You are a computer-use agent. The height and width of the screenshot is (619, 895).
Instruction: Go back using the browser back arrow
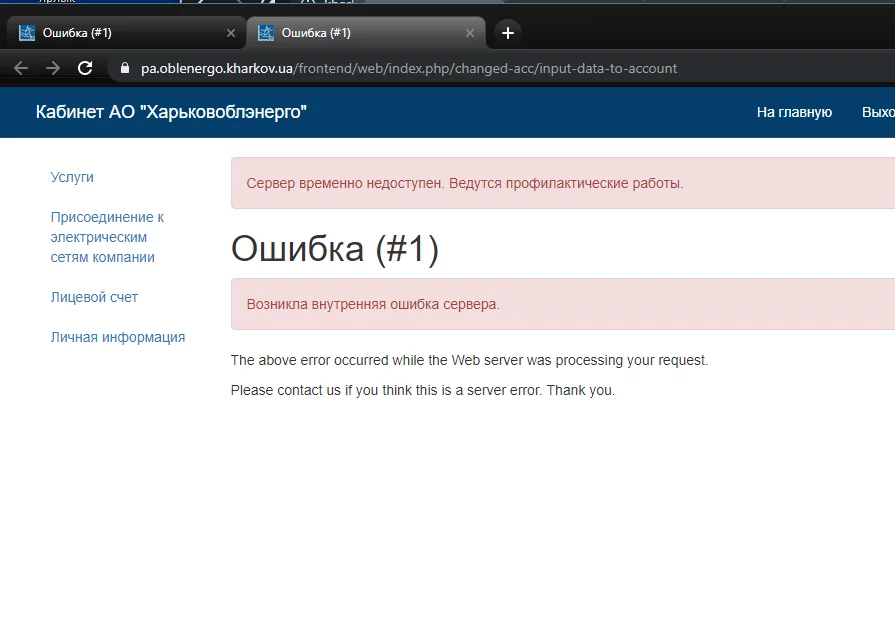tap(21, 69)
